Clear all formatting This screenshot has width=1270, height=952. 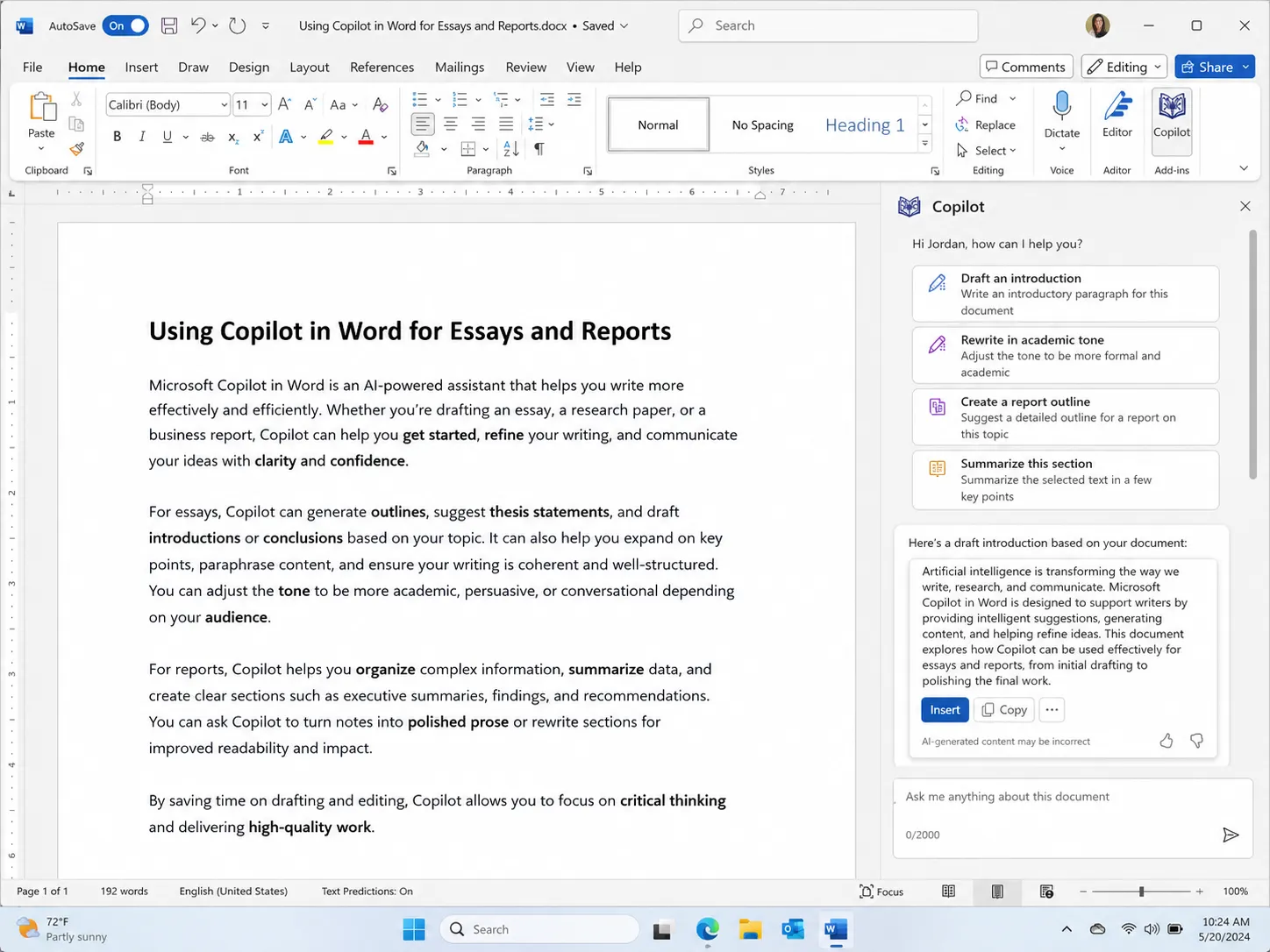[x=380, y=104]
